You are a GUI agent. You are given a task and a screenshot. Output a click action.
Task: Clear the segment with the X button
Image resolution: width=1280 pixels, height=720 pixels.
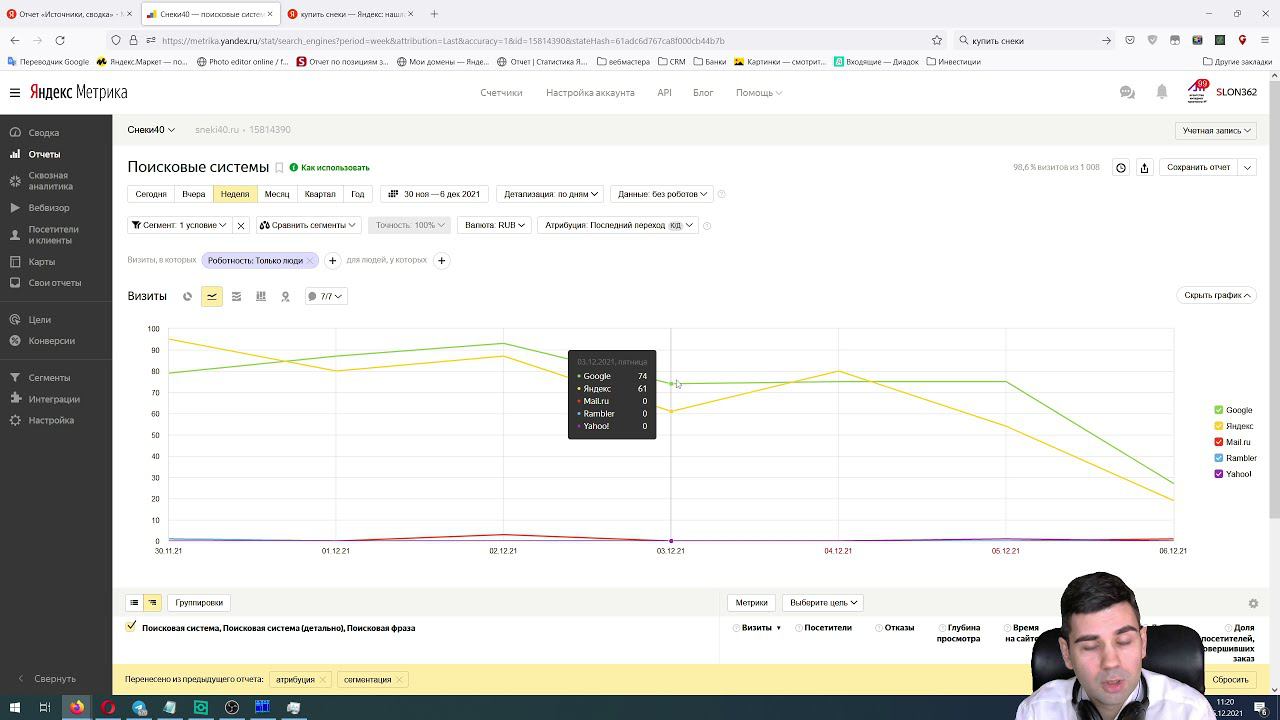point(240,225)
